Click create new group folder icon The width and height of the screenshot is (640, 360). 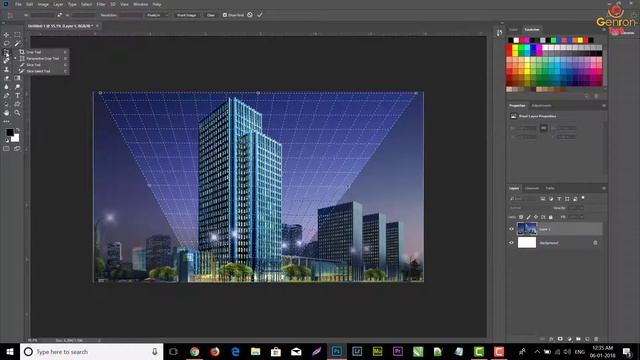(x=578, y=339)
